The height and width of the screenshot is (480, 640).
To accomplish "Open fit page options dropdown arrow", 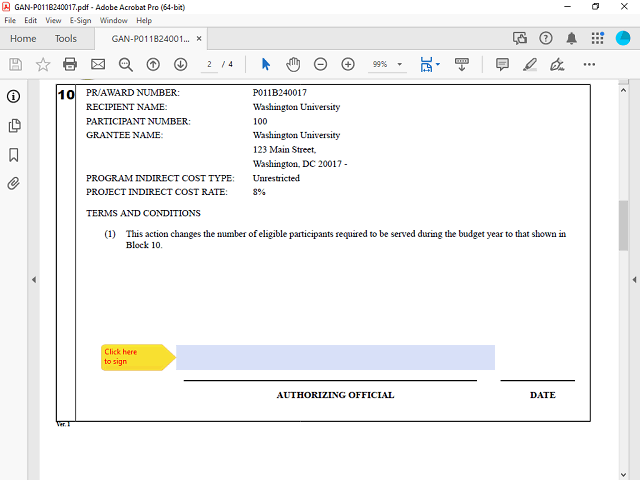I will tap(438, 64).
